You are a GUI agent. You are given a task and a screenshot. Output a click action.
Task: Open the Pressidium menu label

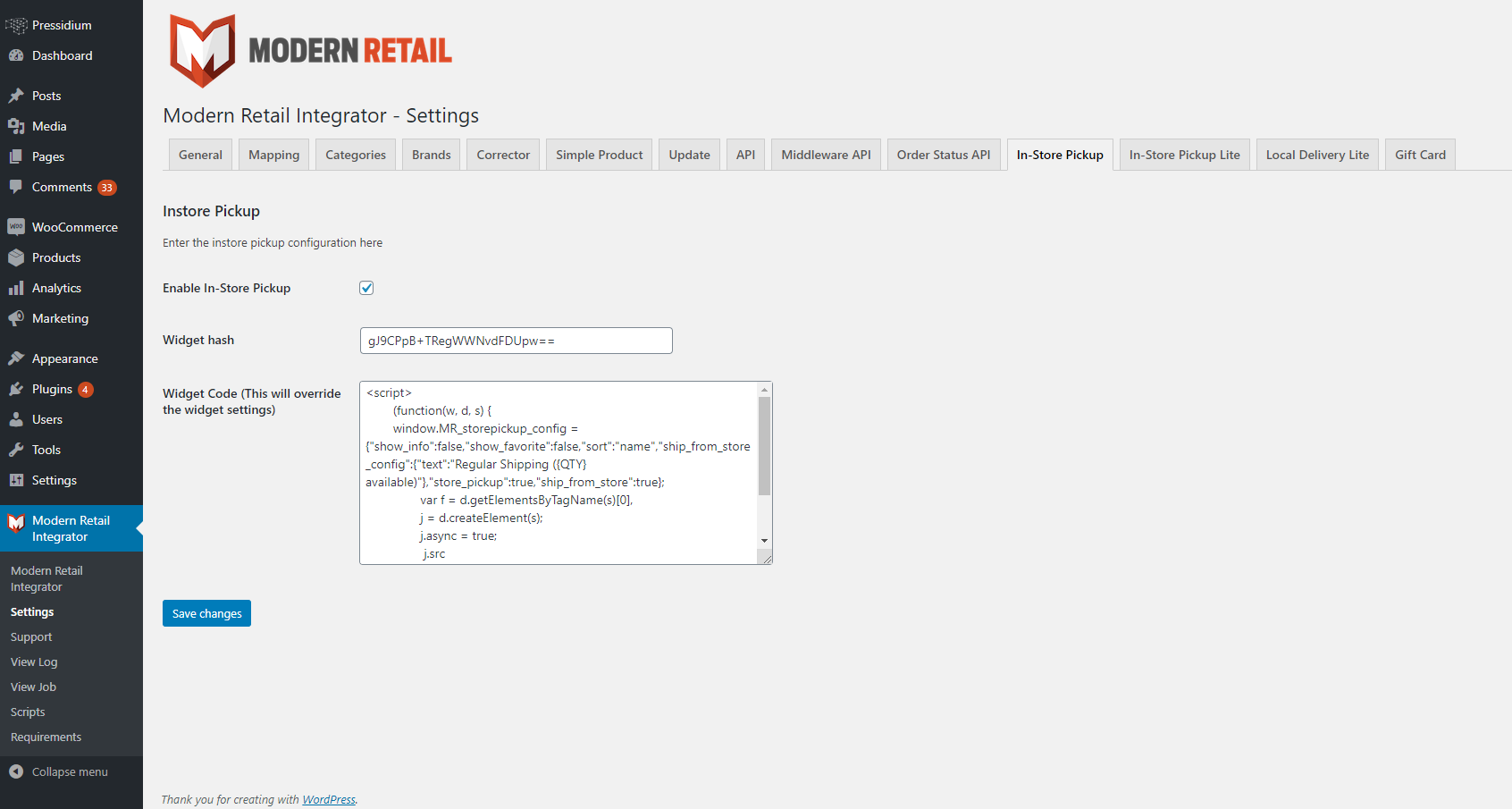click(x=62, y=25)
